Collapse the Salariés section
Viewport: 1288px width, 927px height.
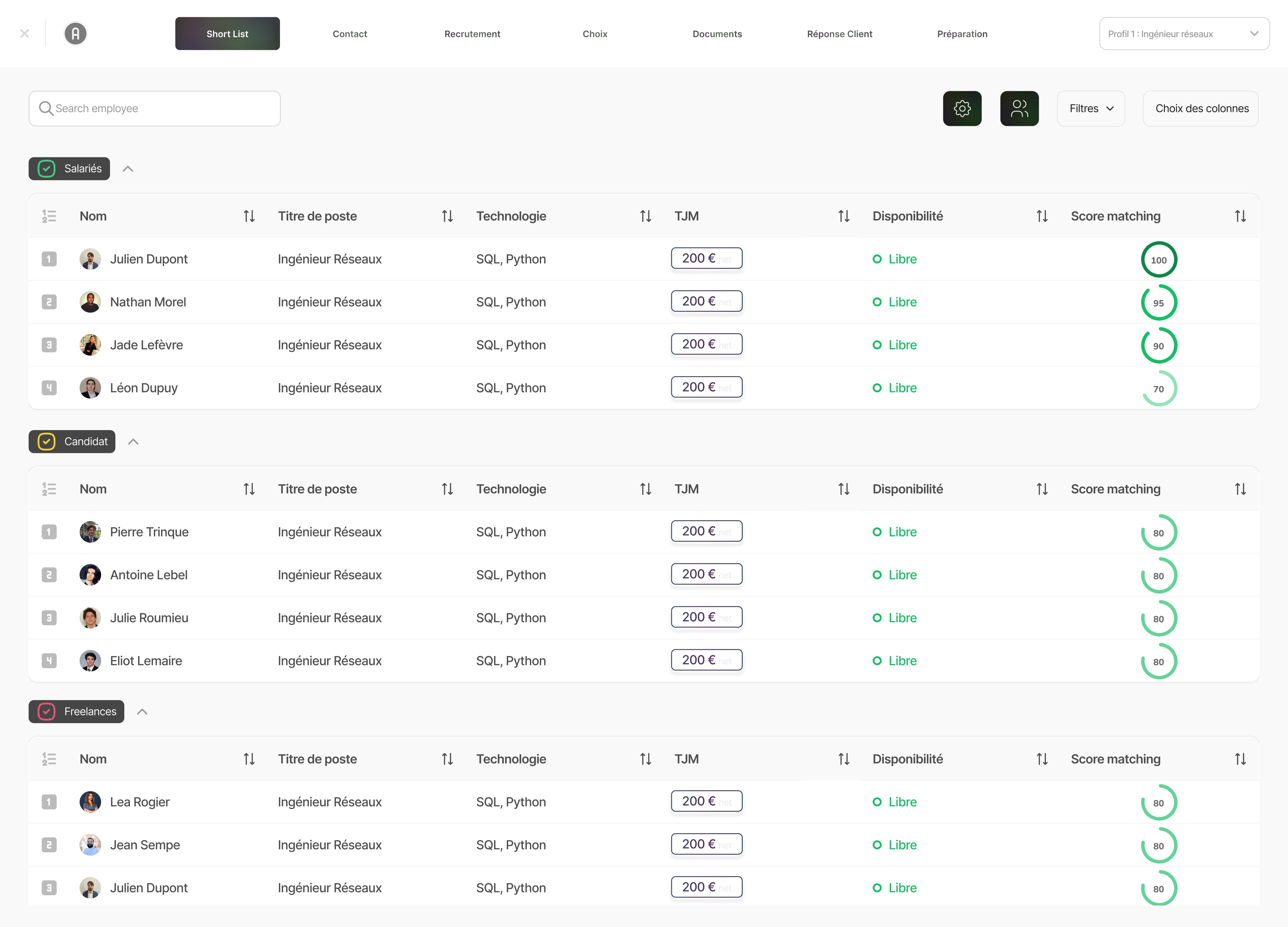click(x=128, y=169)
